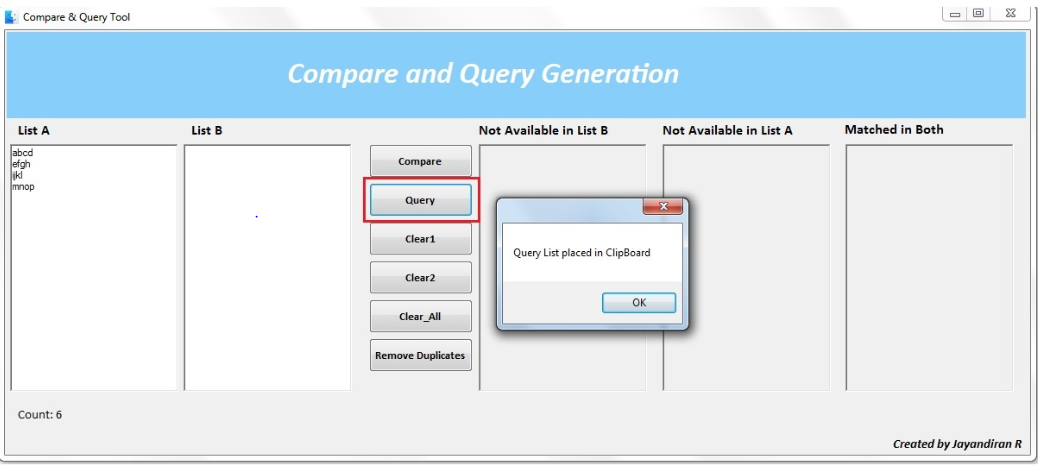Image resolution: width=1038 pixels, height=466 pixels.
Task: Click inside the List B text box
Action: coord(267,267)
